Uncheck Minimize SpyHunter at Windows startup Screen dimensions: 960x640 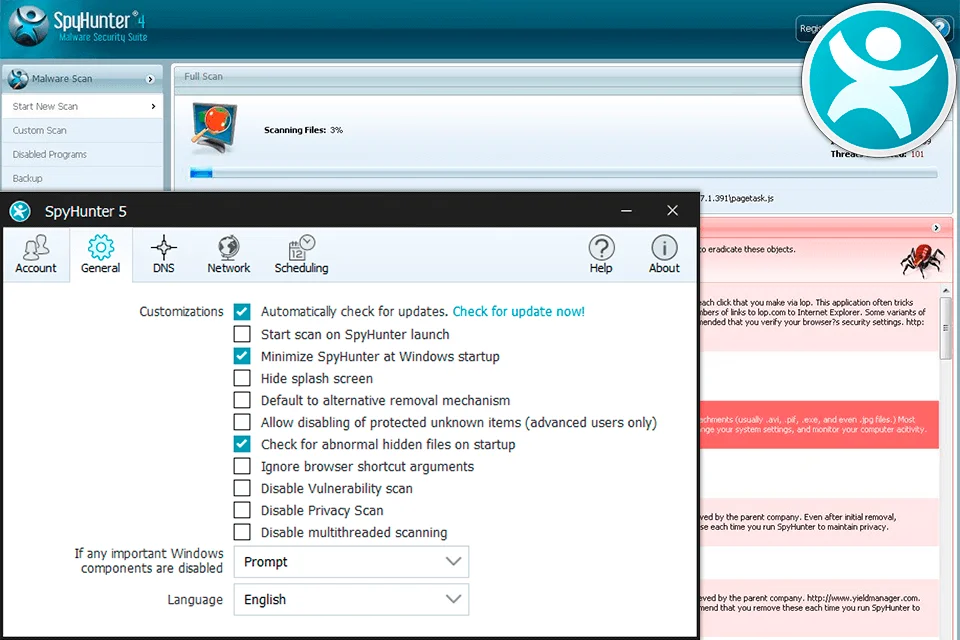pyautogui.click(x=242, y=356)
